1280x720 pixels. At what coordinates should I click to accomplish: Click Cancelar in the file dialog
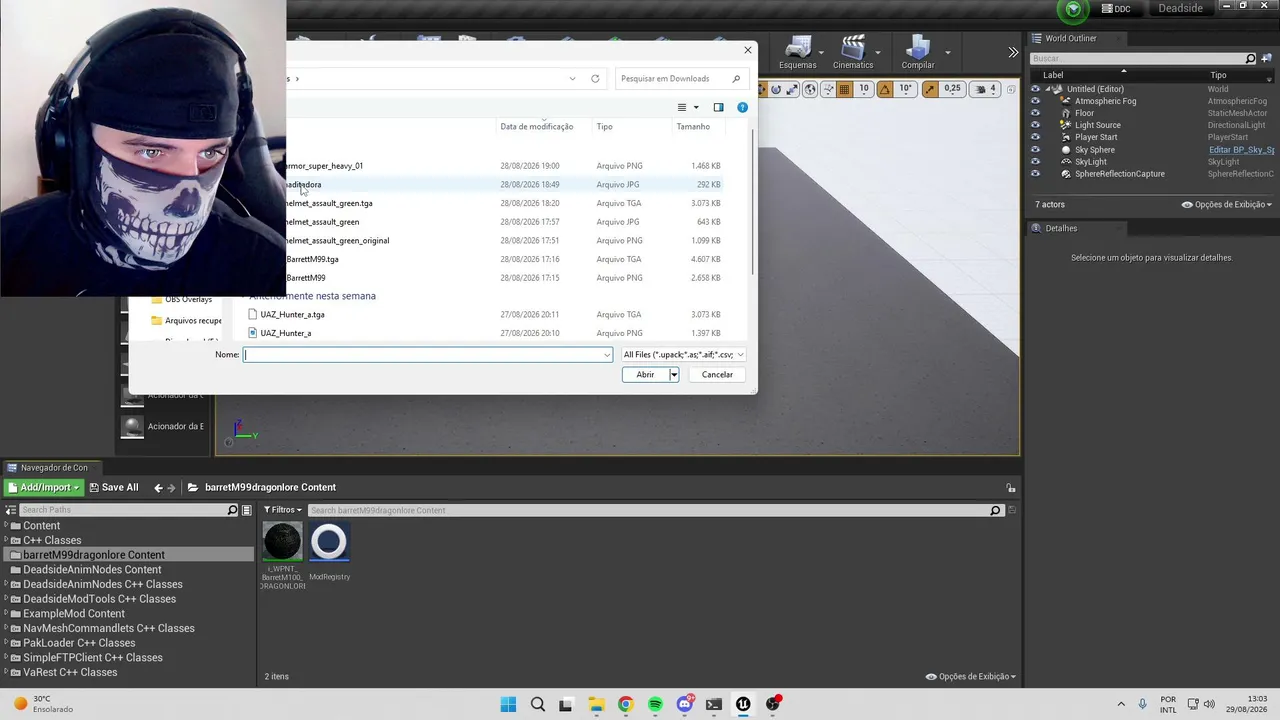(x=717, y=375)
